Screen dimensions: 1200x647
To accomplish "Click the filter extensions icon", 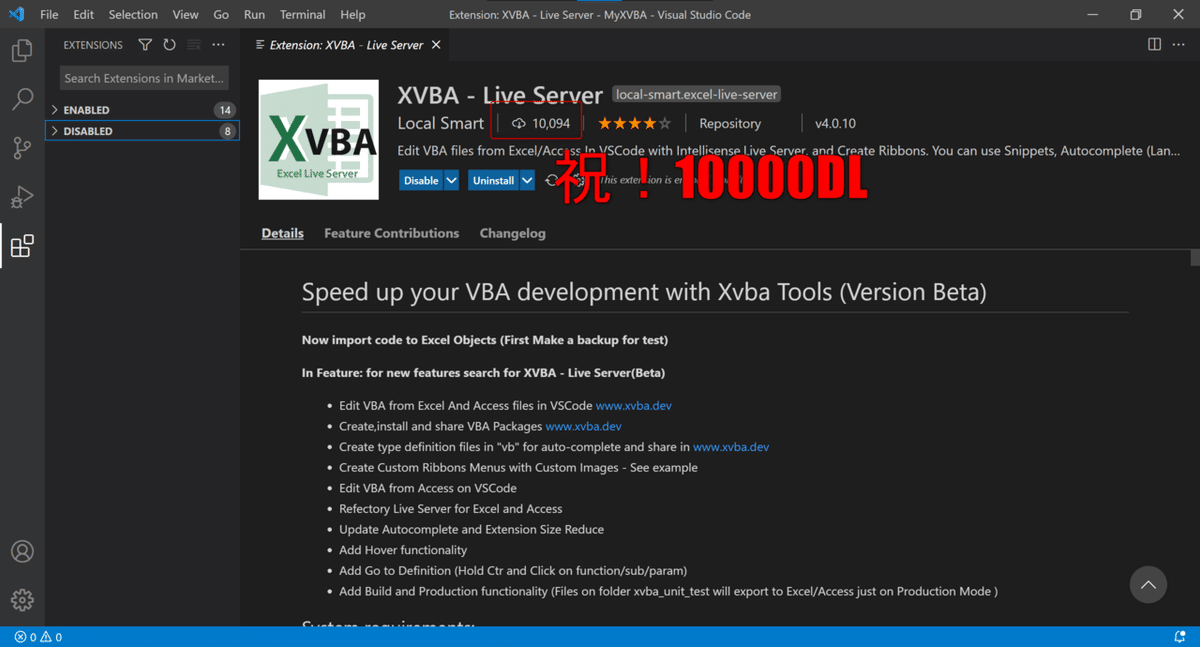I will (x=145, y=45).
